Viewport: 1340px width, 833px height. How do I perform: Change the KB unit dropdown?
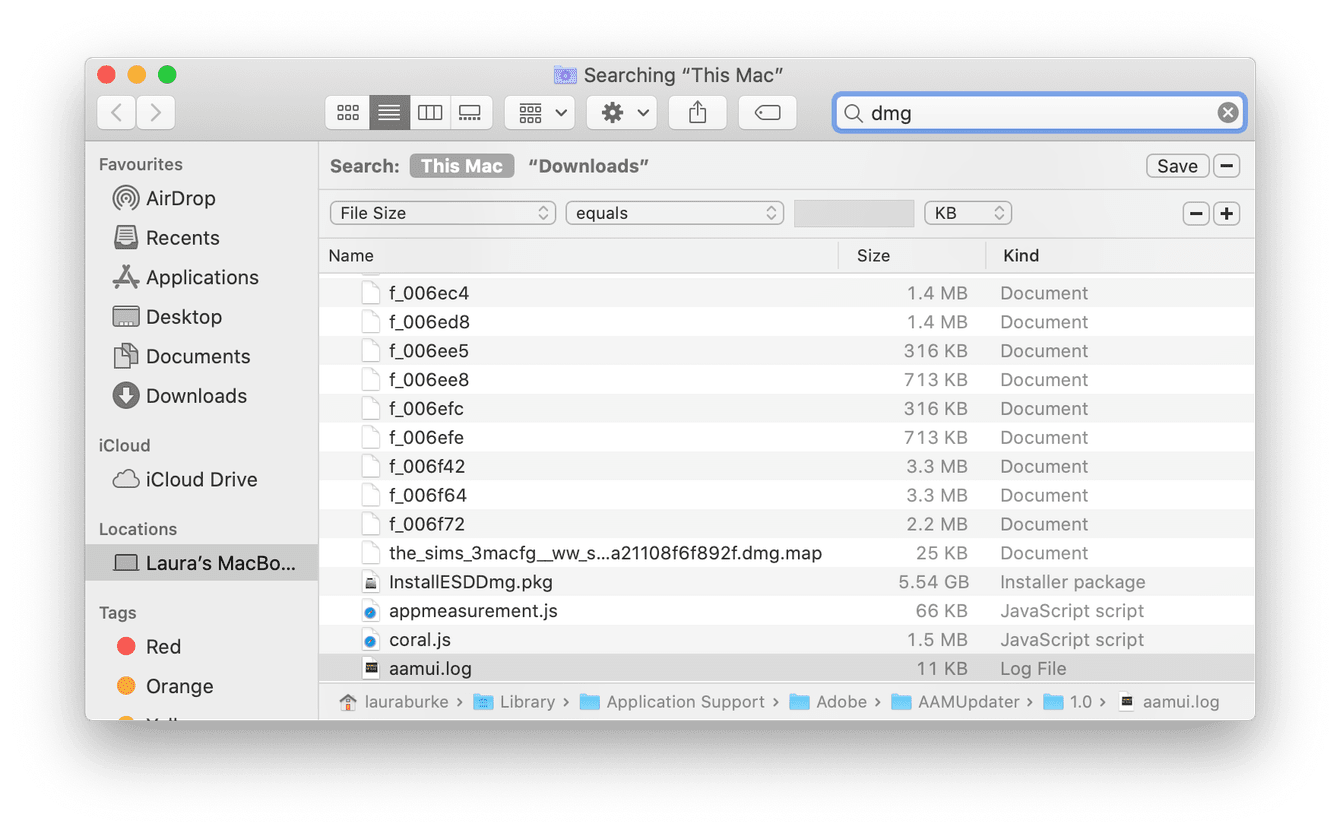(x=967, y=212)
